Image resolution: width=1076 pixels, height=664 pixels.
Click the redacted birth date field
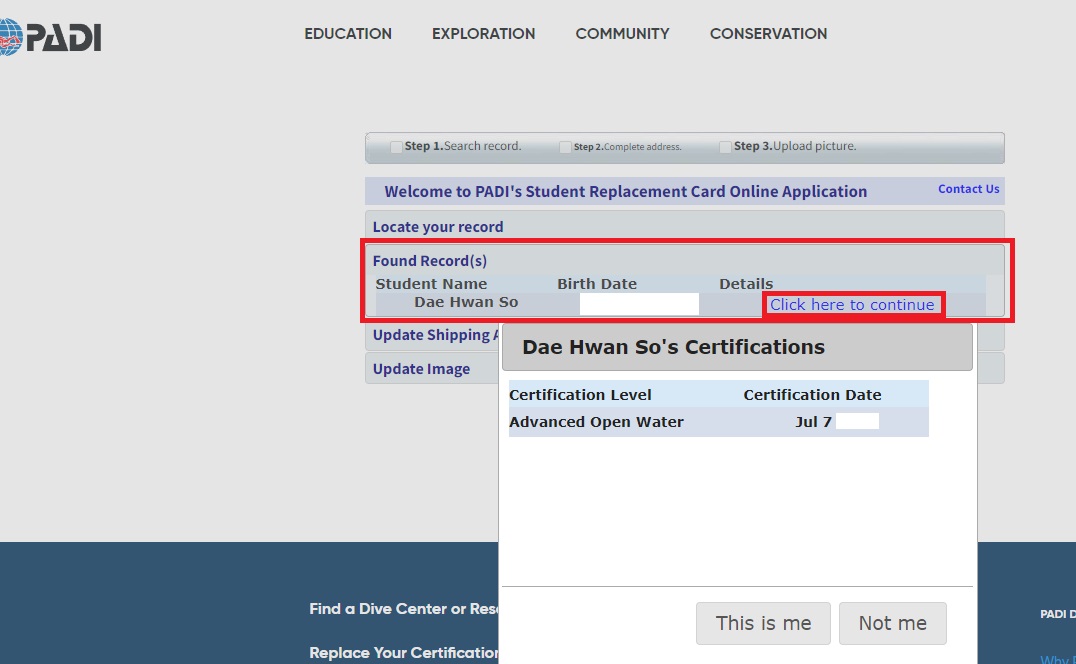pos(639,304)
